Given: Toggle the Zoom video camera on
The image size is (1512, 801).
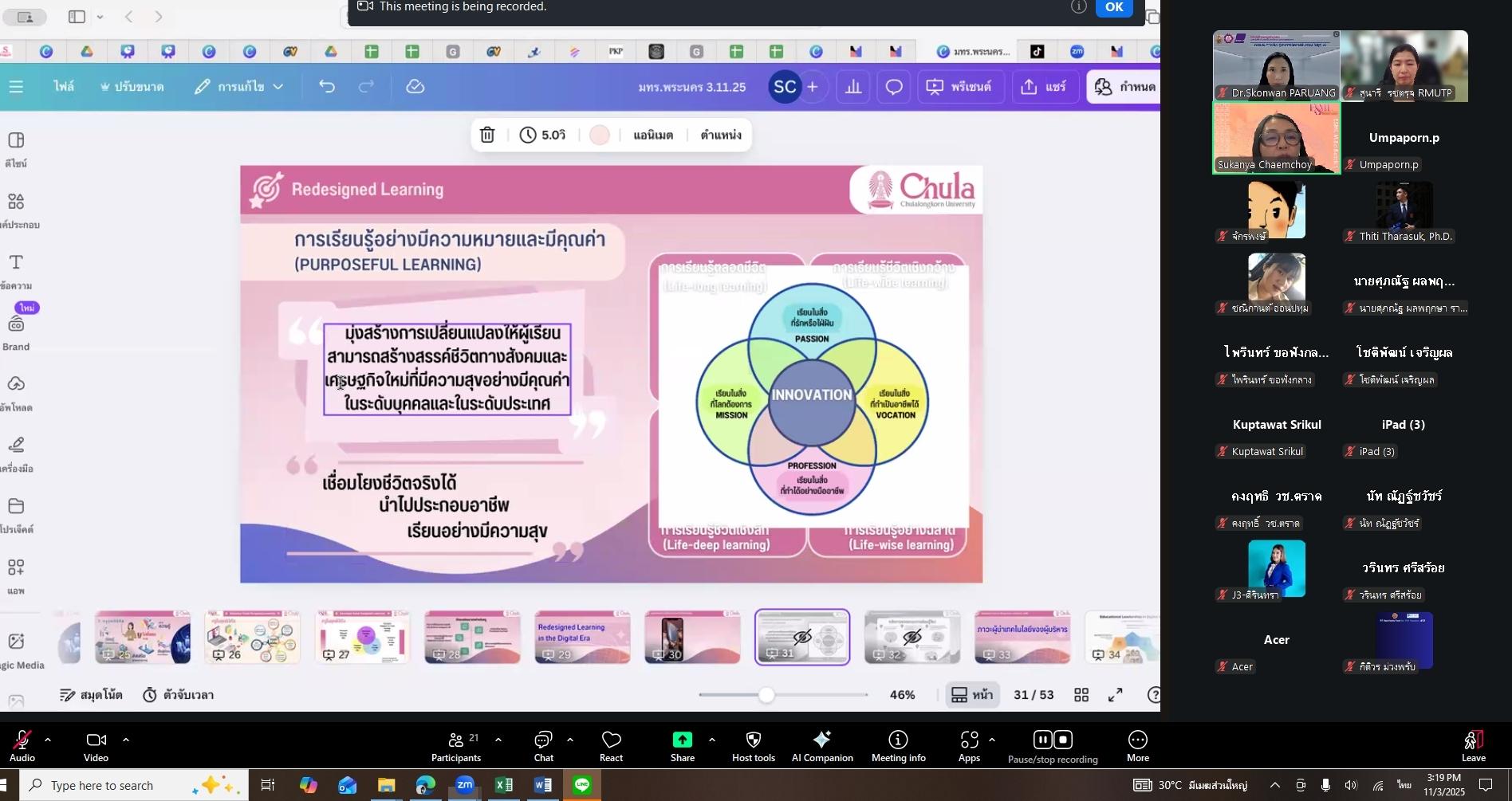Looking at the screenshot, I should 96,746.
